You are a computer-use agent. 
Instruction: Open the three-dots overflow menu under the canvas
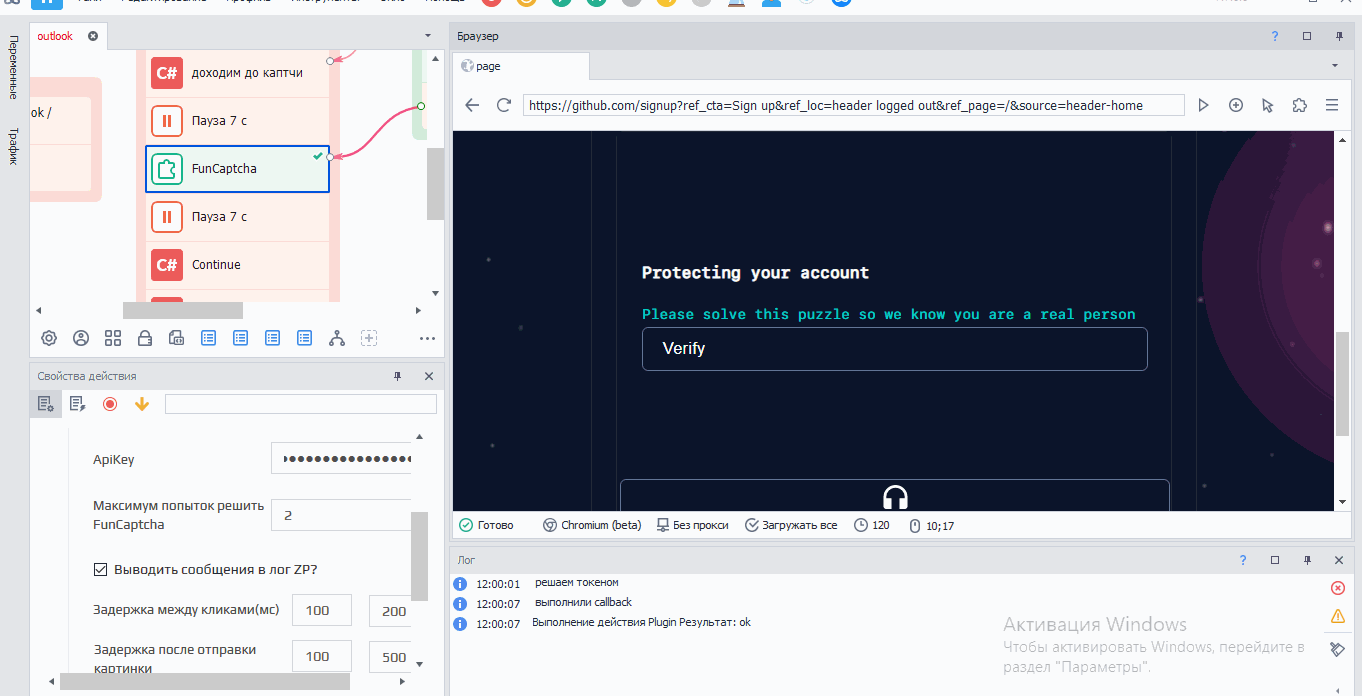click(x=428, y=338)
